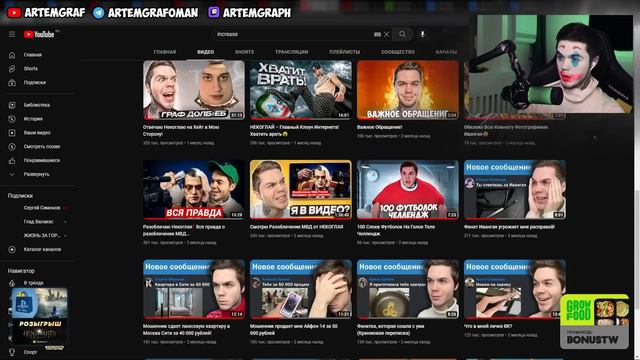Open the on-screen keyboard icon in search
Image resolution: width=640 pixels, height=360 pixels.
[x=377, y=34]
